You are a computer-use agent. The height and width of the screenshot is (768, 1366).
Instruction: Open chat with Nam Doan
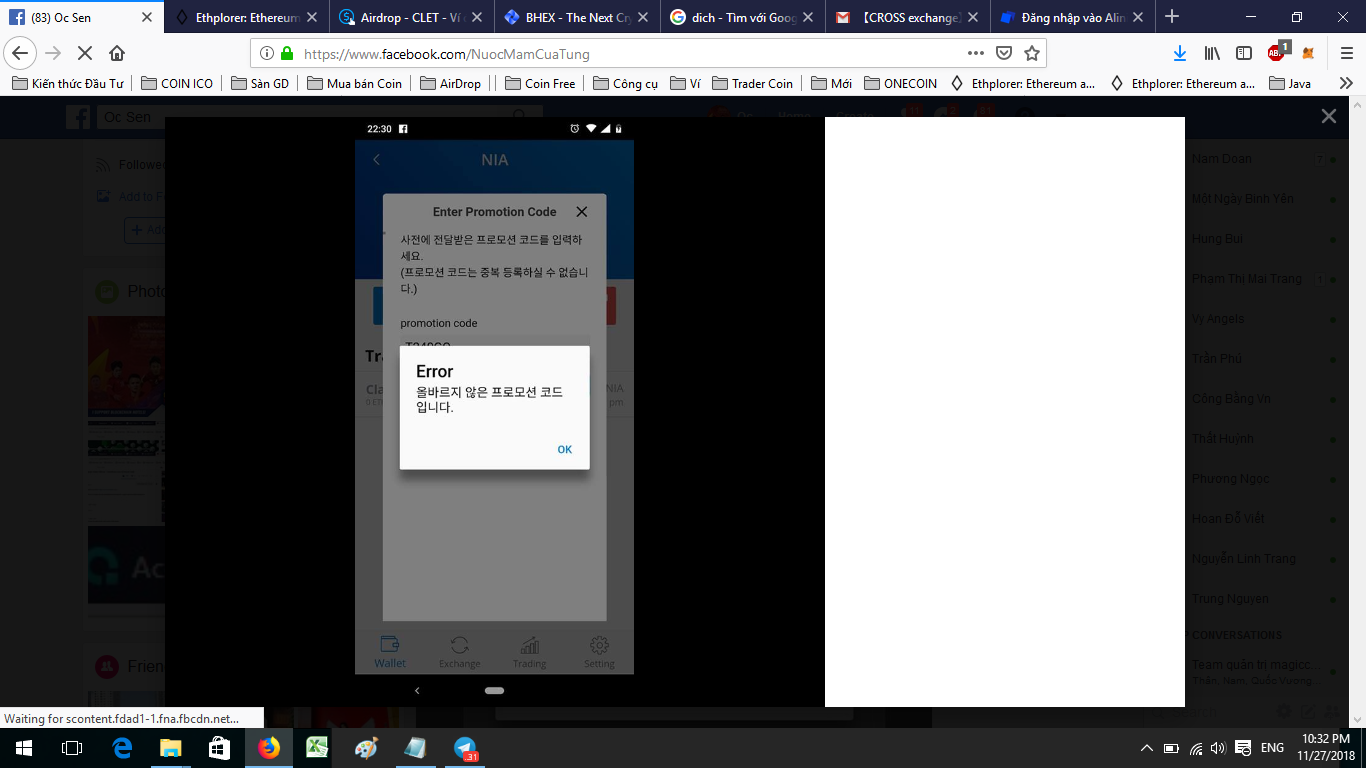(x=1221, y=159)
